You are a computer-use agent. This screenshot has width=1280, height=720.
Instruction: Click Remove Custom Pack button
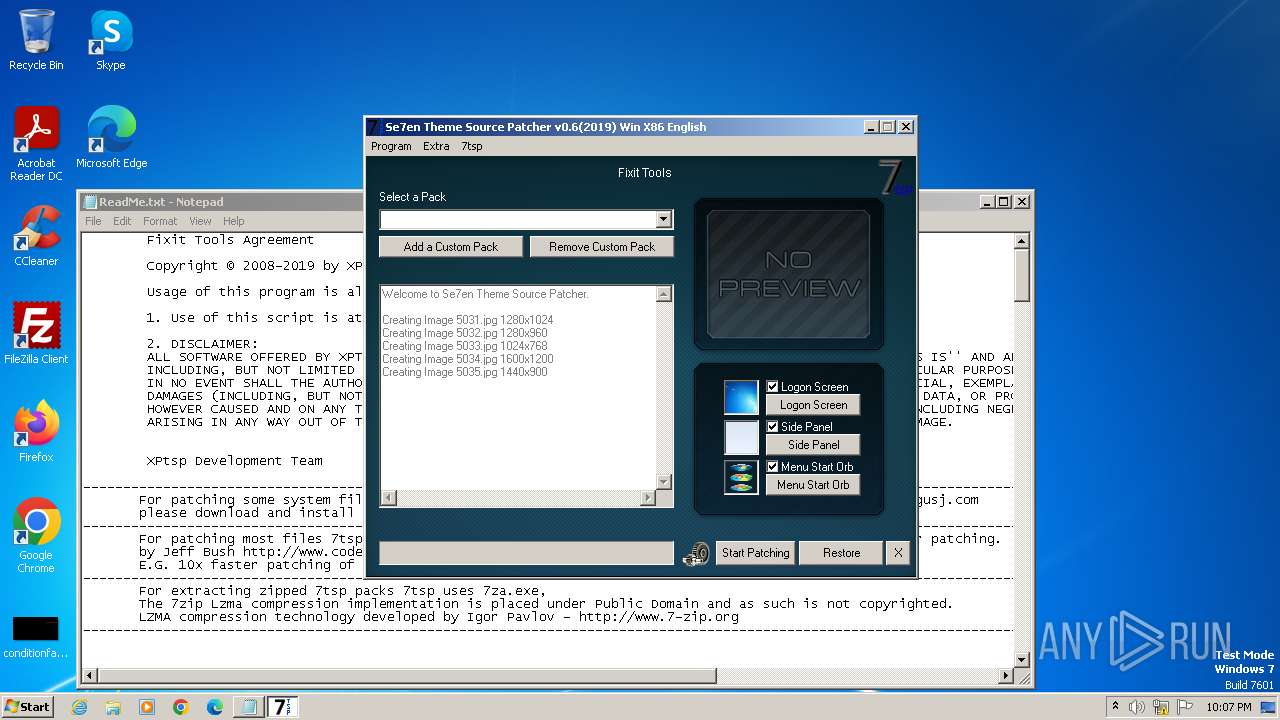click(602, 247)
